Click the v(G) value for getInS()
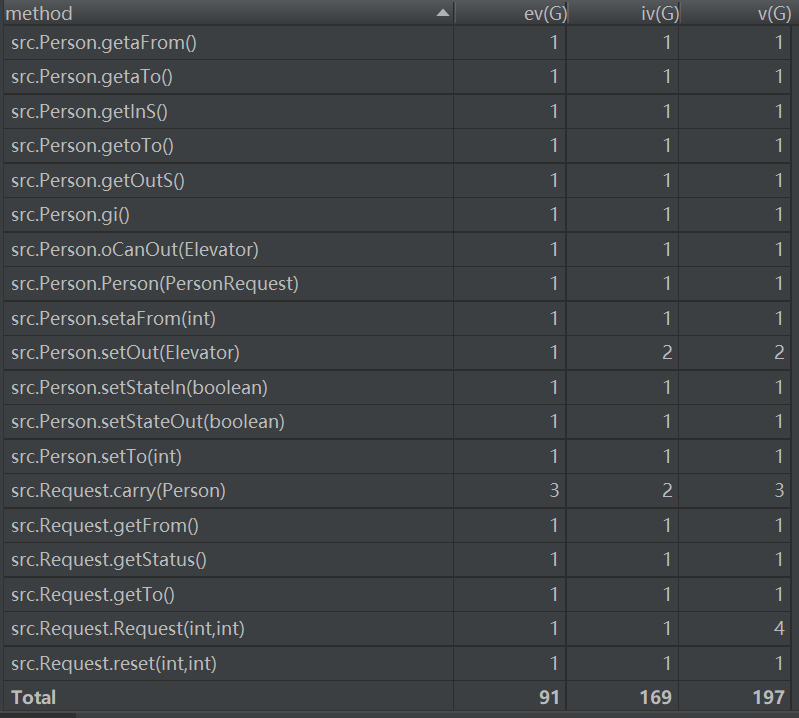This screenshot has width=799, height=718. (779, 112)
